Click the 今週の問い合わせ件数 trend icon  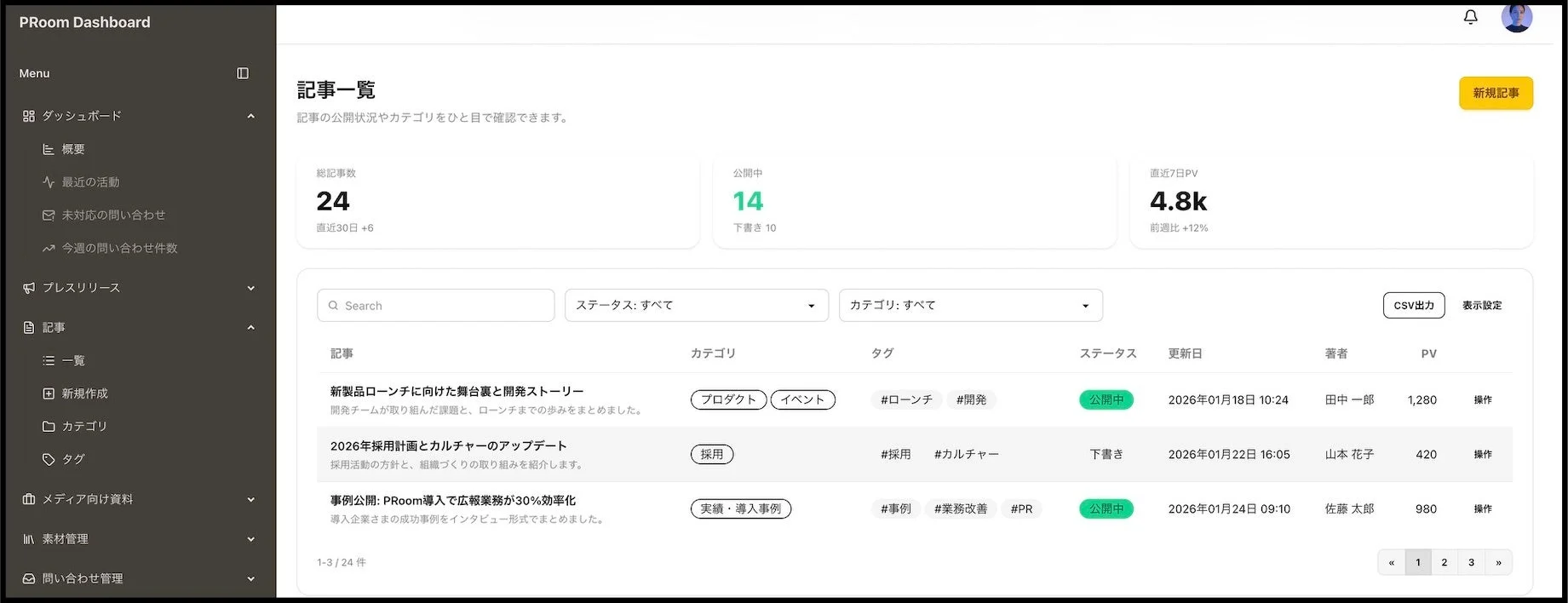[49, 249]
